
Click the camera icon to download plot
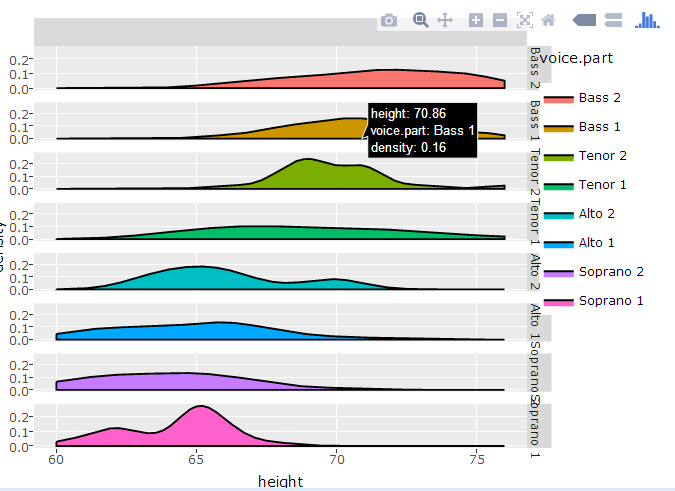(x=389, y=20)
